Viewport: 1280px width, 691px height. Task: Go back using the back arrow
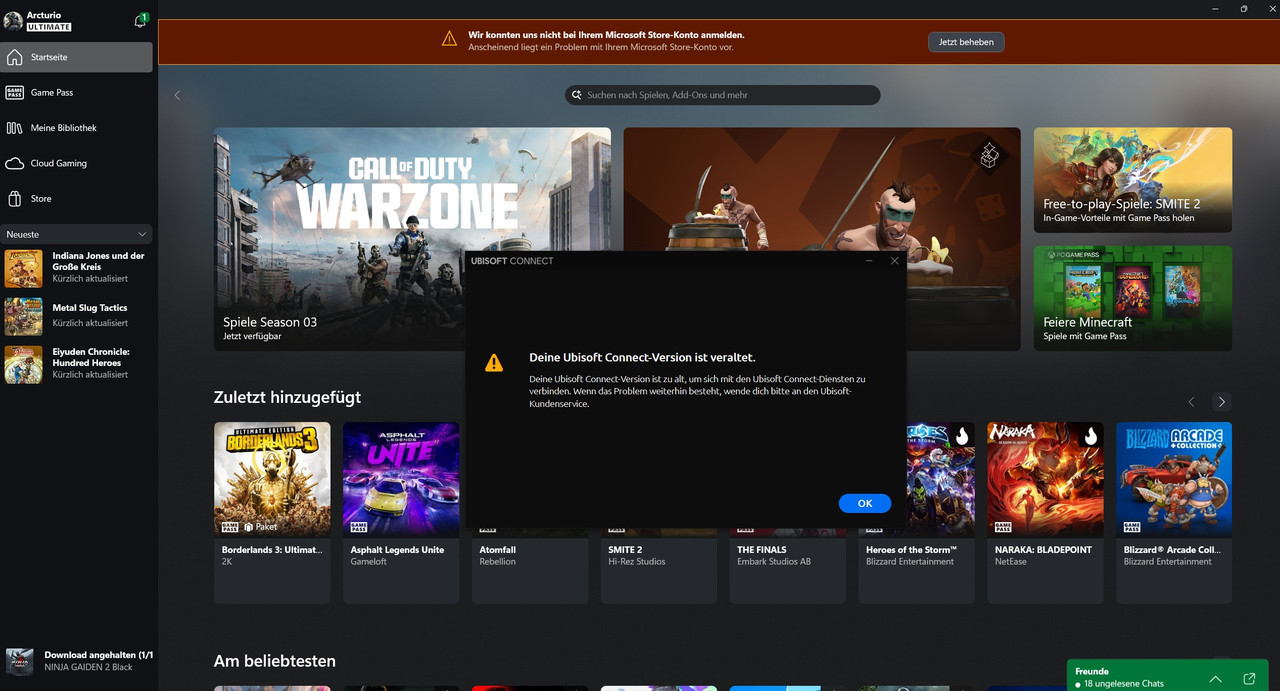[177, 95]
